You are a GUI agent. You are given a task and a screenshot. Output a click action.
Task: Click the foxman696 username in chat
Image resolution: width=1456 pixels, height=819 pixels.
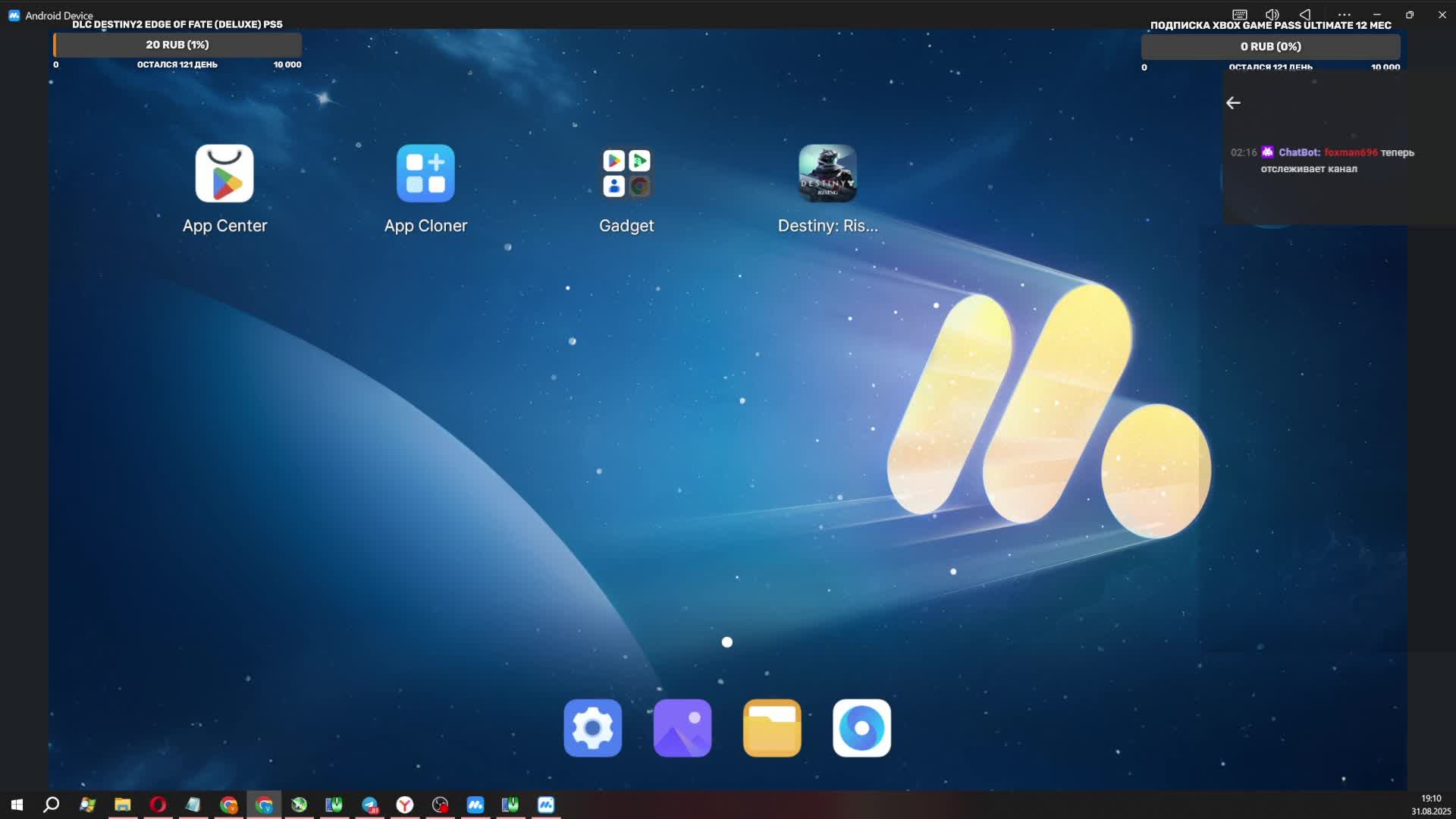(x=1351, y=152)
